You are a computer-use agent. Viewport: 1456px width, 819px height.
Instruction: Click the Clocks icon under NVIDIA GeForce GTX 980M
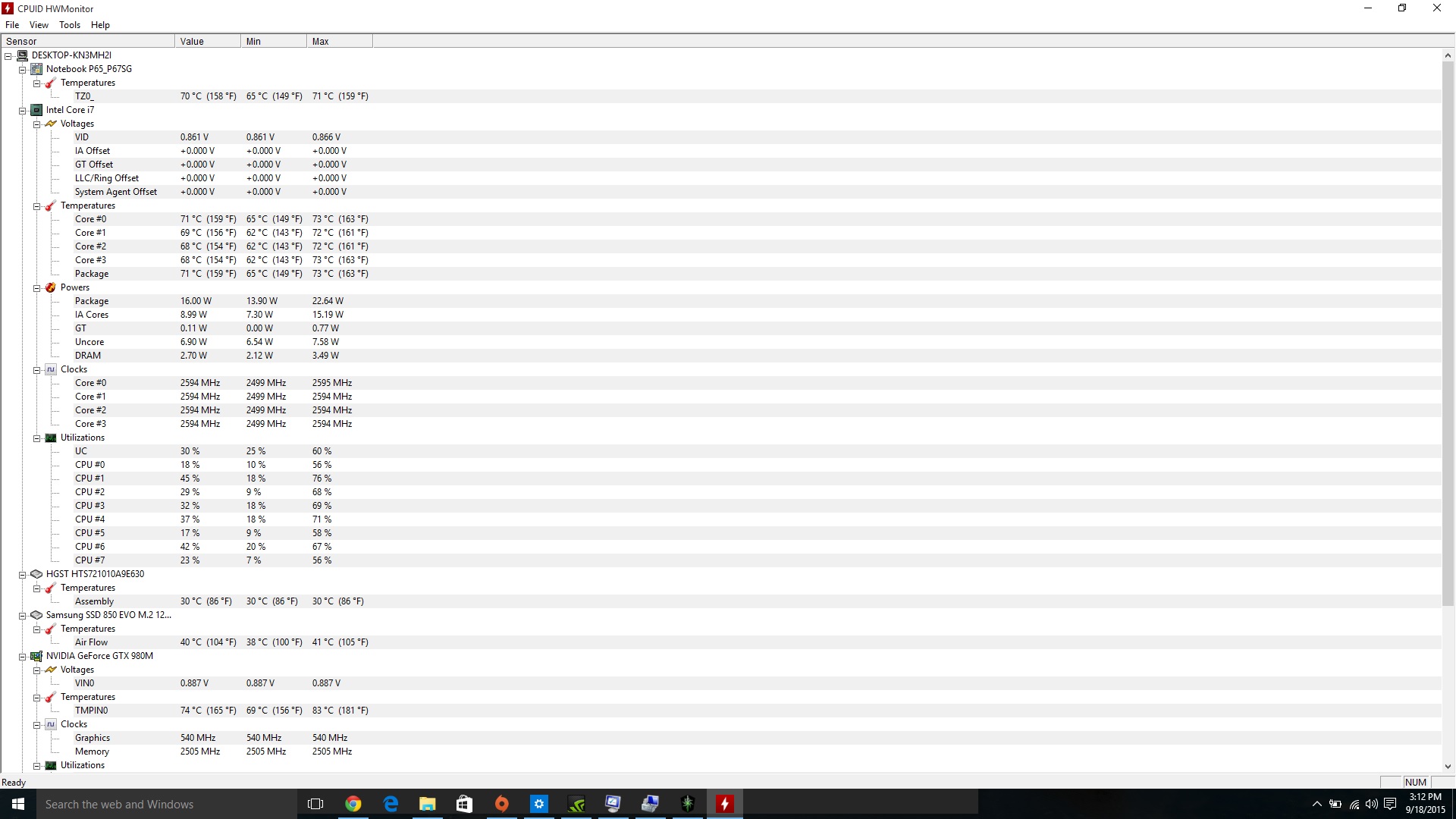(51, 724)
